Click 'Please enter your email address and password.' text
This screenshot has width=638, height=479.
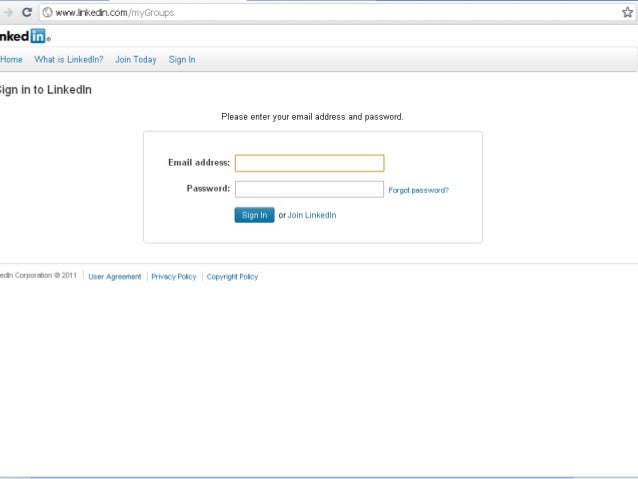click(x=312, y=117)
